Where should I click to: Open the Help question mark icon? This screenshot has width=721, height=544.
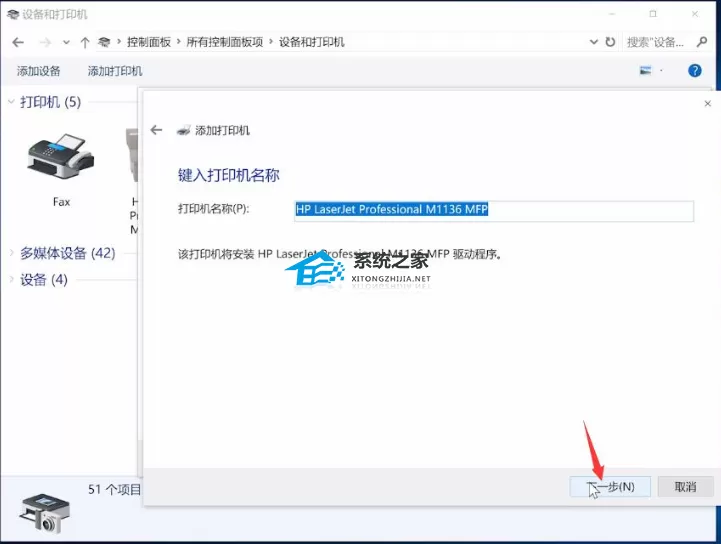(695, 70)
